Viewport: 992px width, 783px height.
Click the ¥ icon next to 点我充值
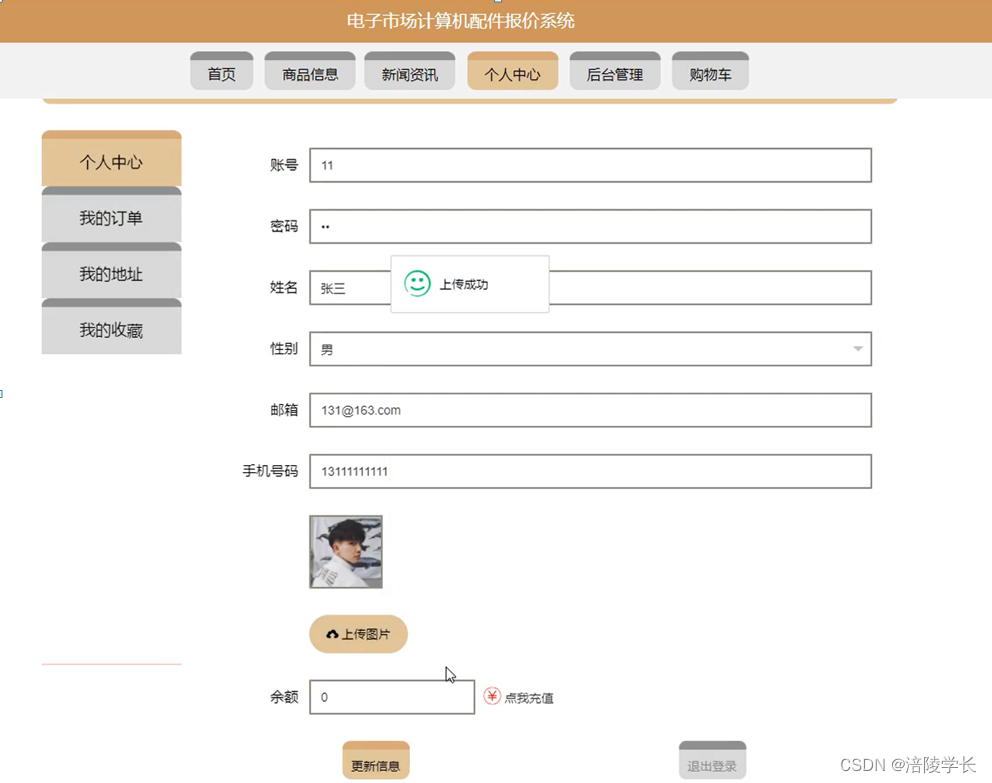tap(491, 697)
